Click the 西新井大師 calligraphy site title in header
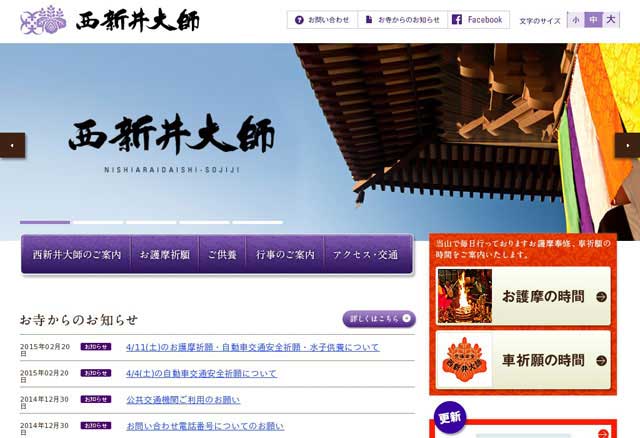 pyautogui.click(x=138, y=21)
